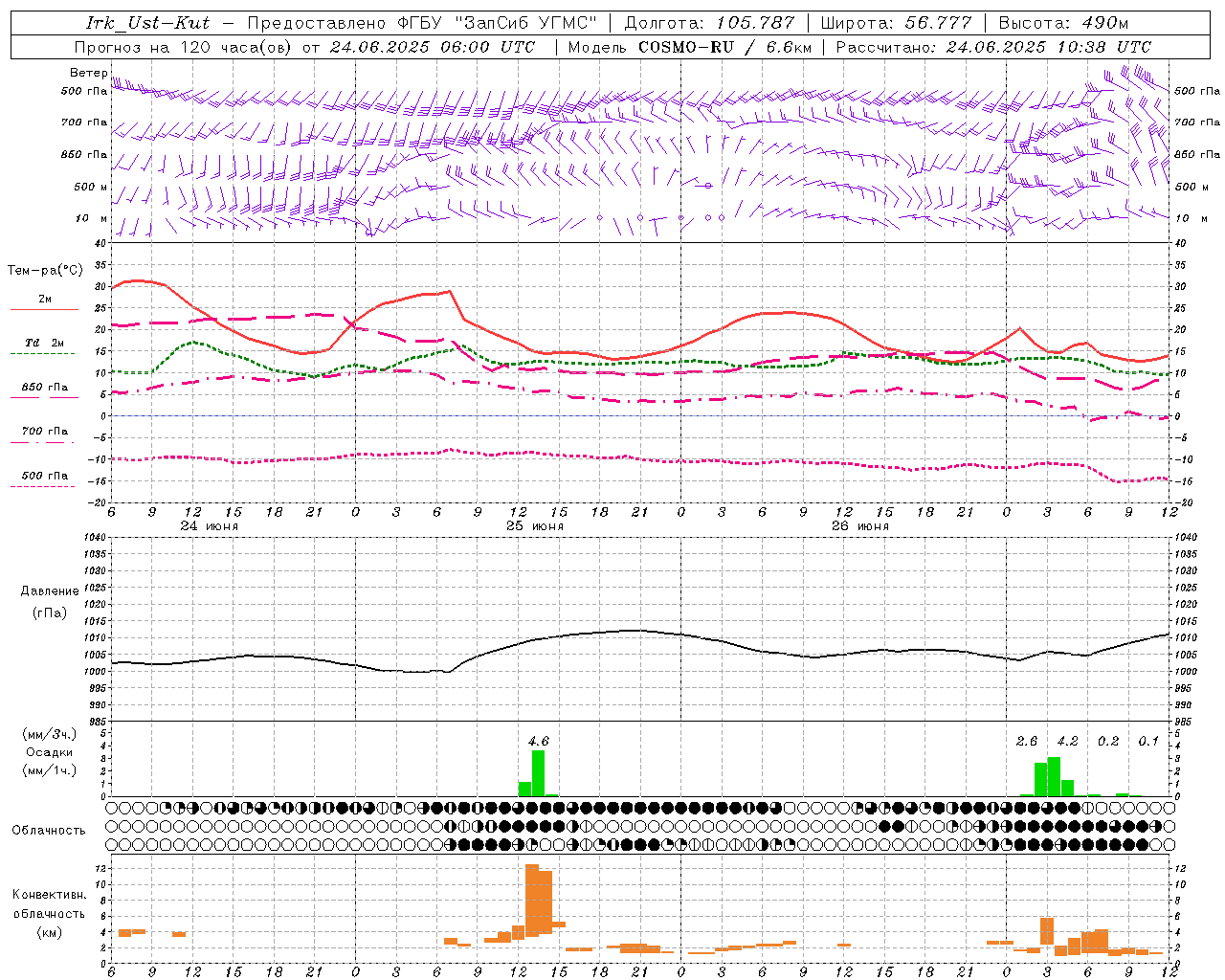Screen dimensions: 1225x980
Task: Click the Td 2м legend entry
Action: [44, 343]
